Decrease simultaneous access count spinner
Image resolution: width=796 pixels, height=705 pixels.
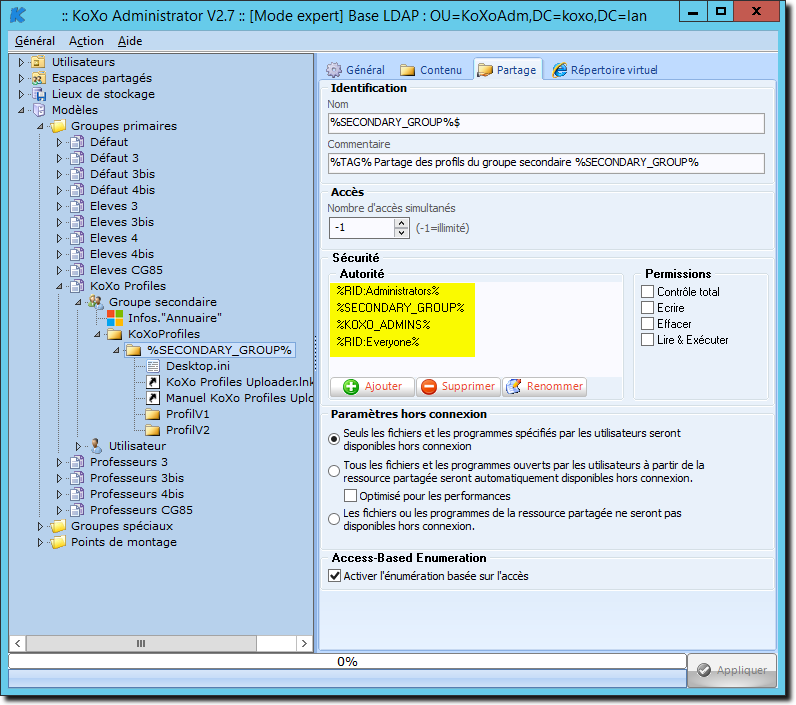(x=402, y=232)
